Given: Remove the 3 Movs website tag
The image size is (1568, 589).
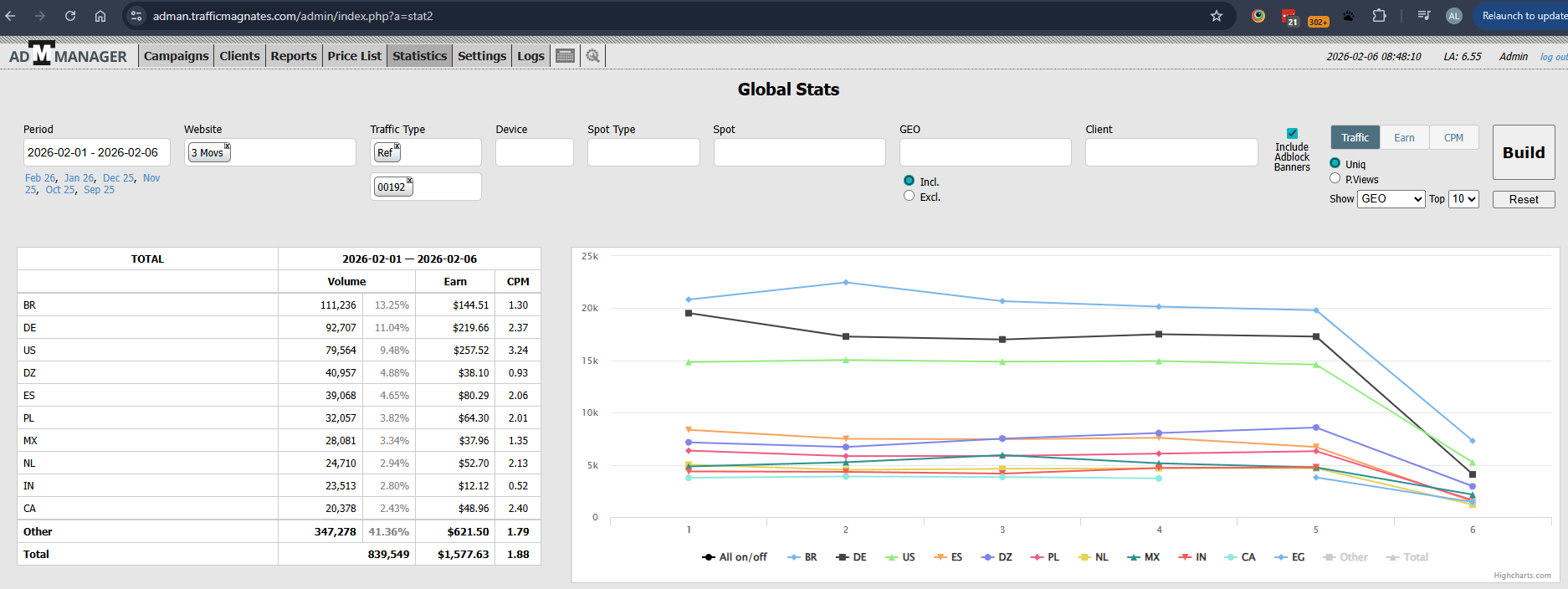Looking at the screenshot, I should click(x=227, y=146).
